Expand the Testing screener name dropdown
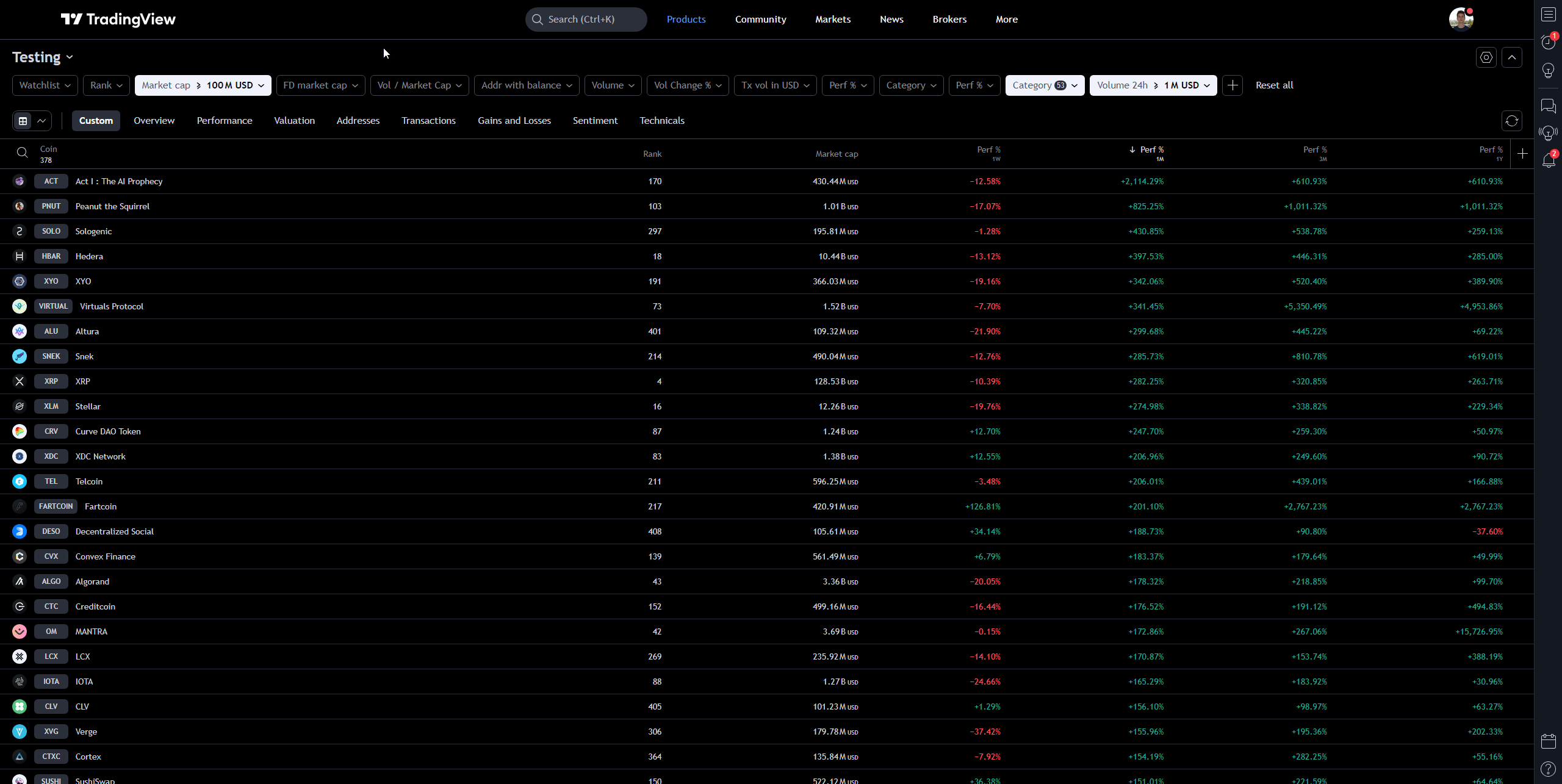Viewport: 1562px width, 784px height. pyautogui.click(x=43, y=57)
